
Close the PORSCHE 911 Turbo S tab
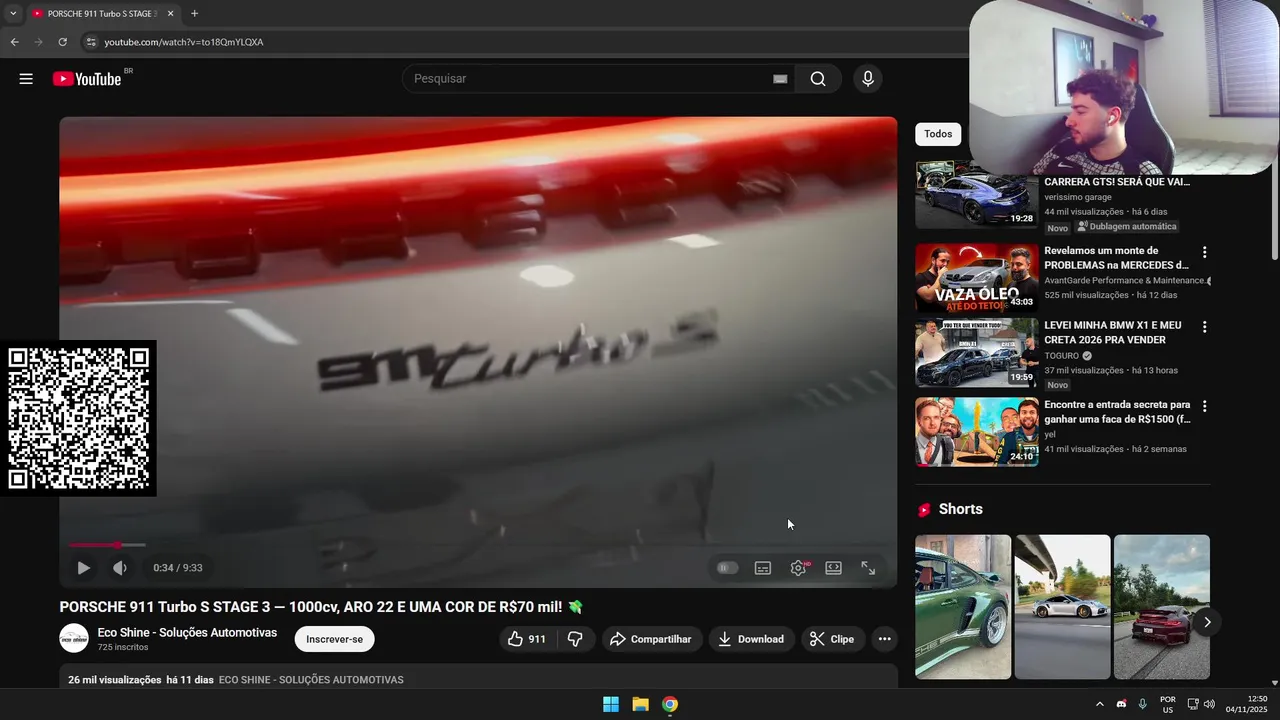coord(170,14)
